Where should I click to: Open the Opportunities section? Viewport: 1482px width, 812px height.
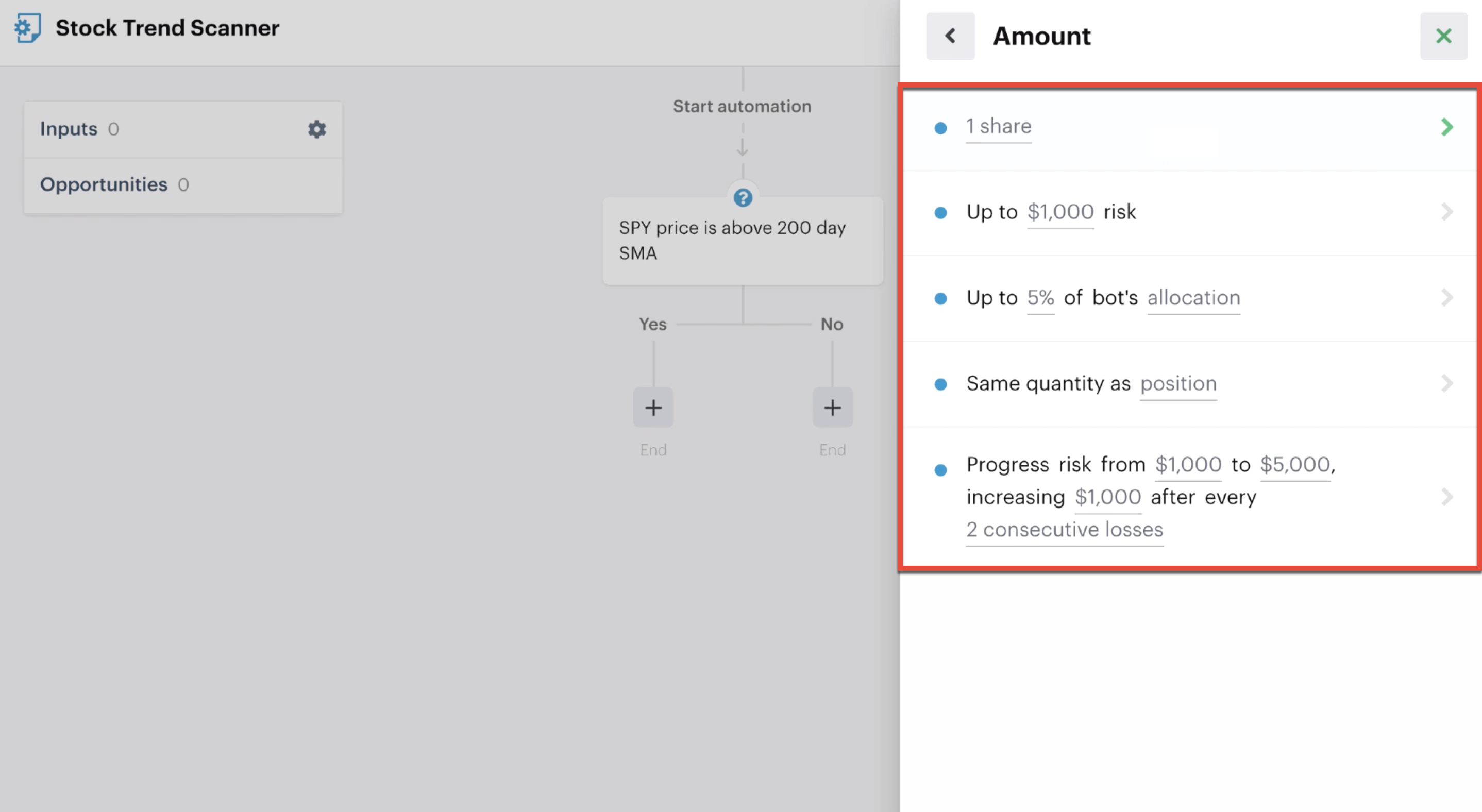coord(183,185)
